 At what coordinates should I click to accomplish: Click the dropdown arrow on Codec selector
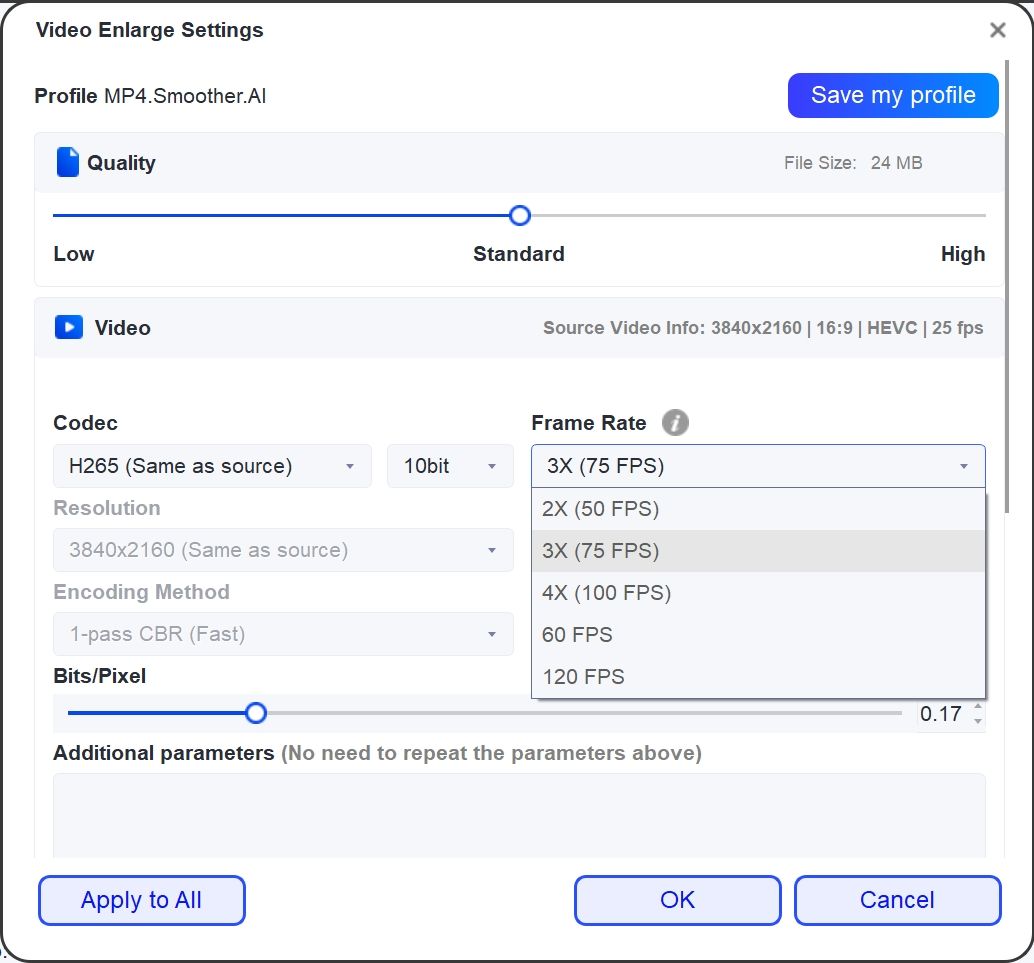351,466
